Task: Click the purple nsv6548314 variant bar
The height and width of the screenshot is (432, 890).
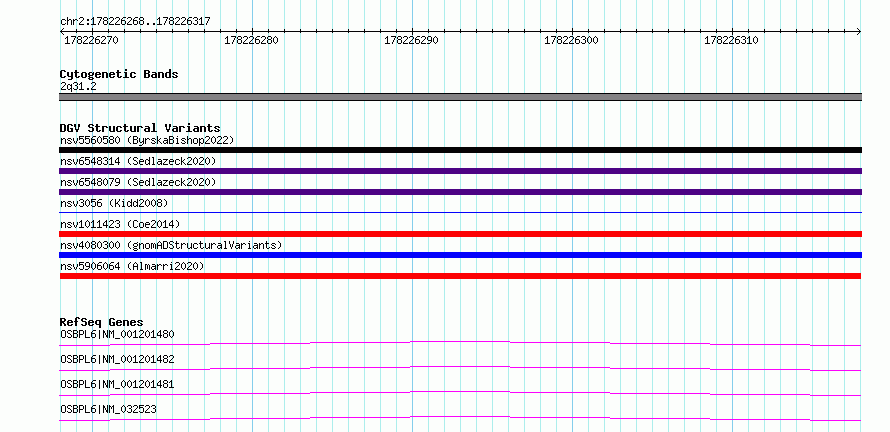Action: 460,171
